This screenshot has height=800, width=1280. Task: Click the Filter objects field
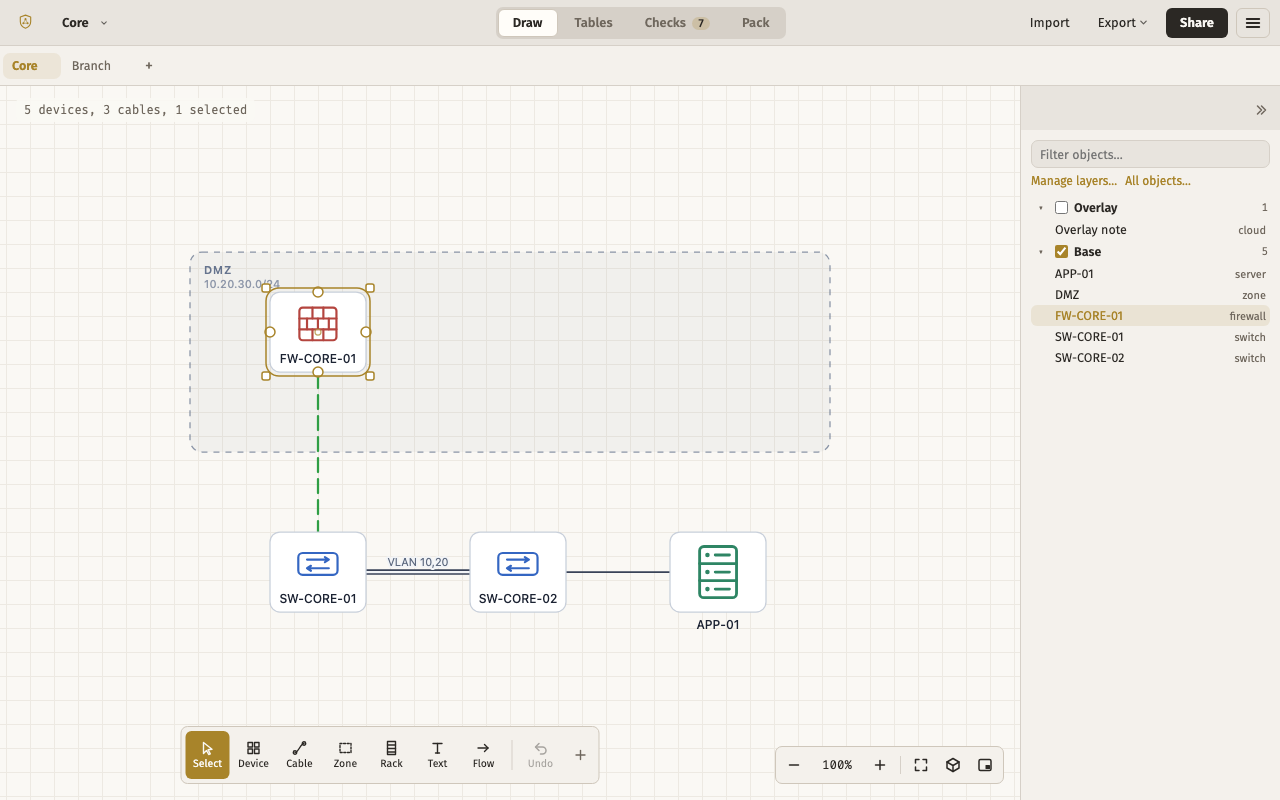pyautogui.click(x=1150, y=154)
